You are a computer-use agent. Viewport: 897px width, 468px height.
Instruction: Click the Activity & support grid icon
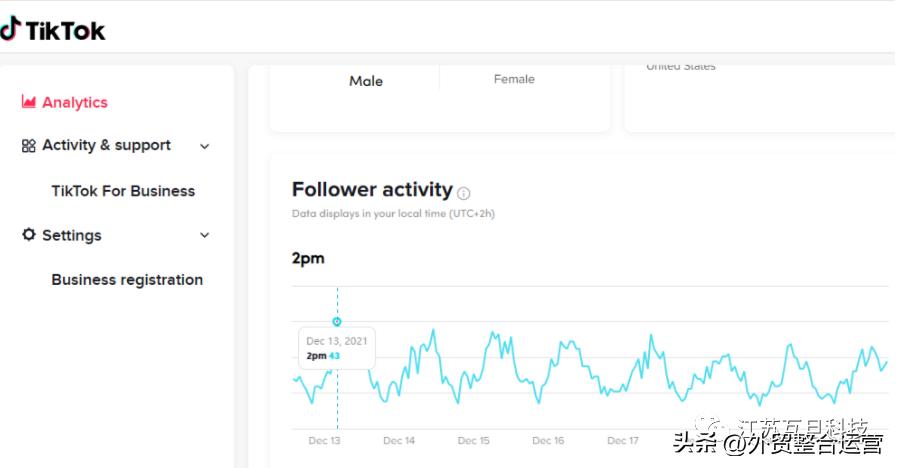[28, 146]
